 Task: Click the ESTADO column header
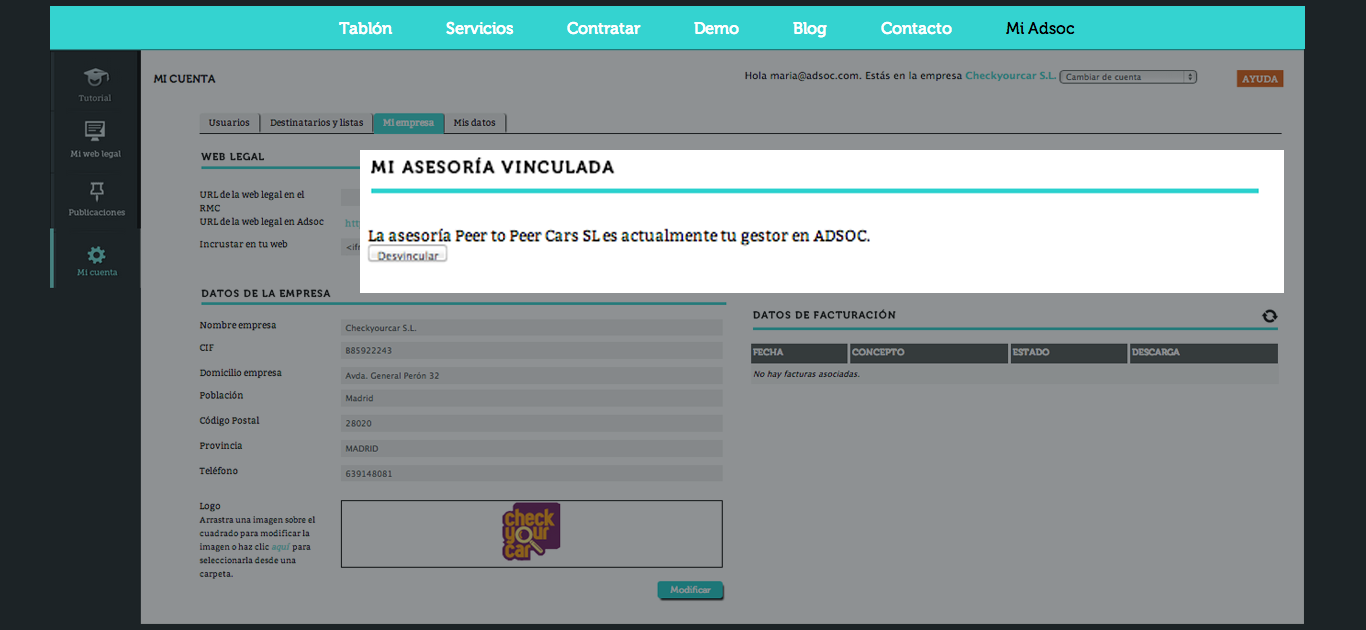[1069, 353]
